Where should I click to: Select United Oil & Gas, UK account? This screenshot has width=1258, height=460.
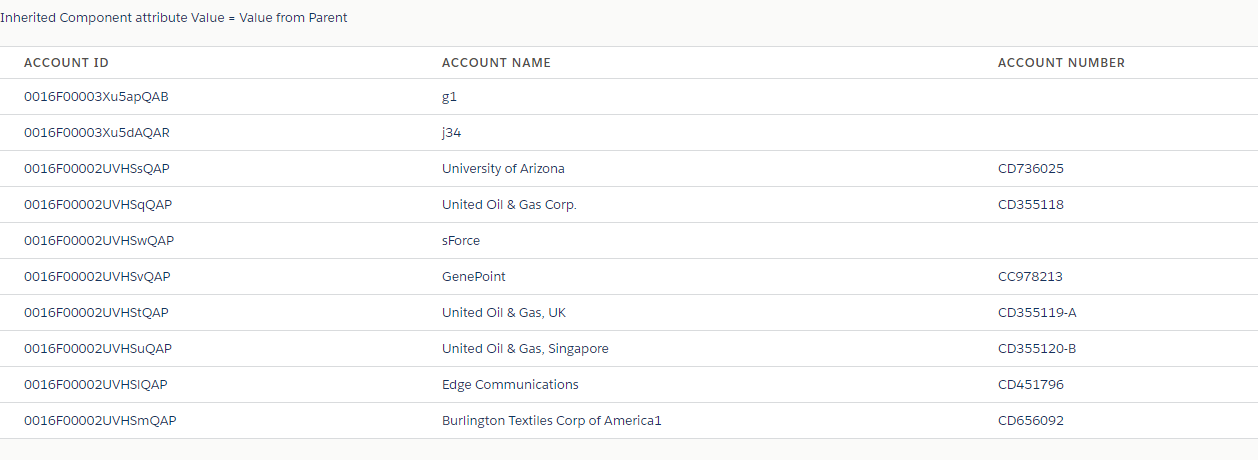(x=504, y=313)
